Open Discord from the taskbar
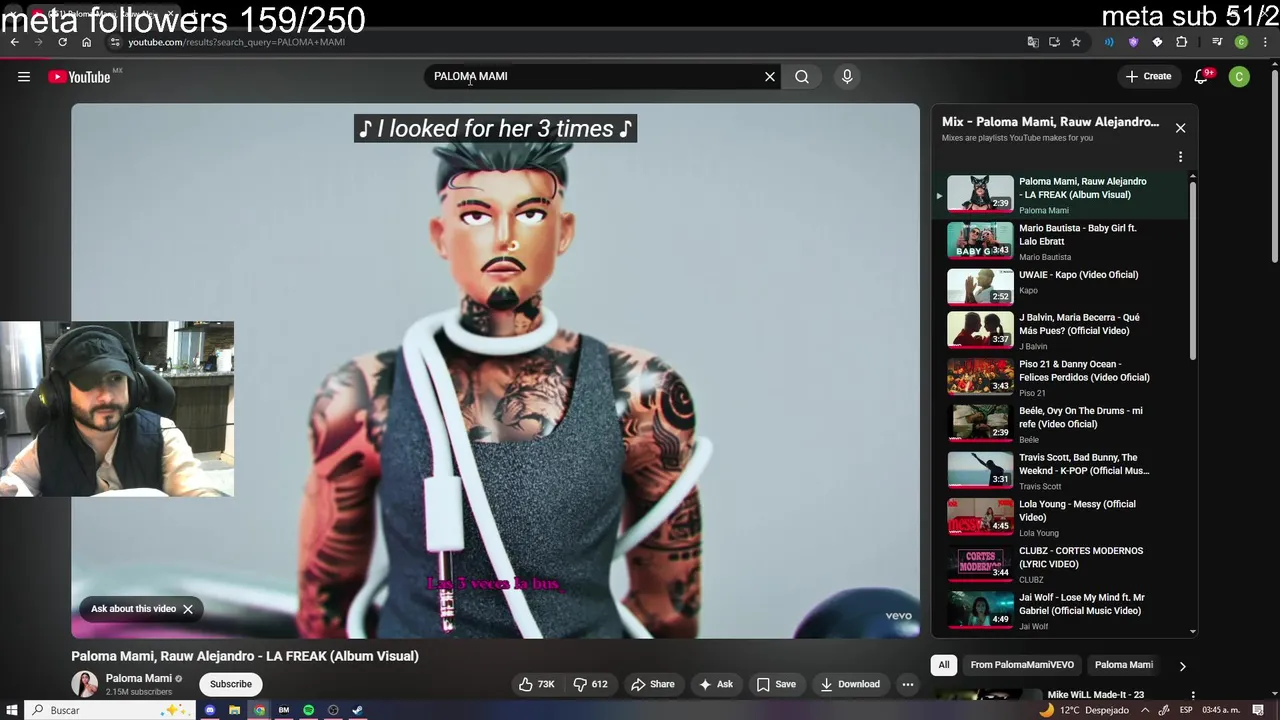This screenshot has height=720, width=1280. 210,710
